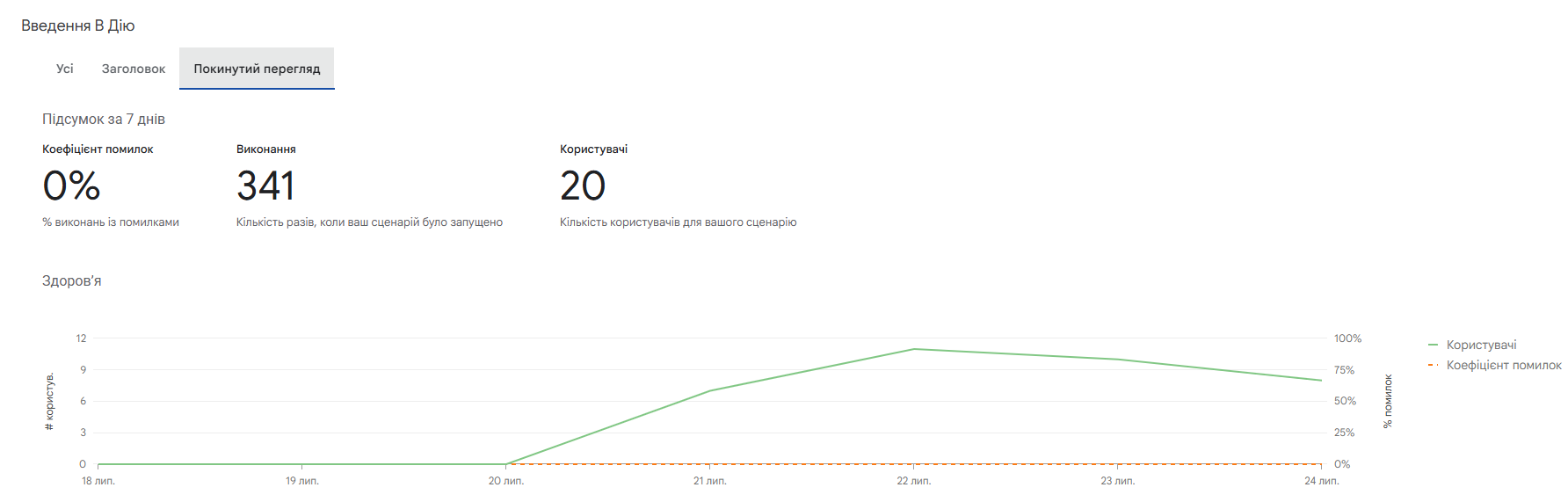
Task: Click the 22 лип. axis label
Action: (914, 481)
